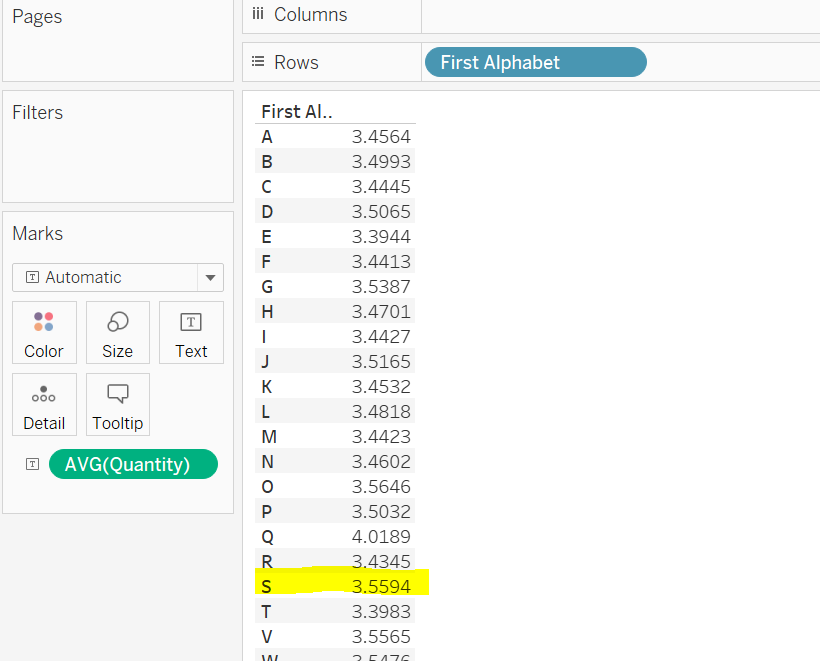Open the AVG(Quantity) pill menu

tap(210, 464)
